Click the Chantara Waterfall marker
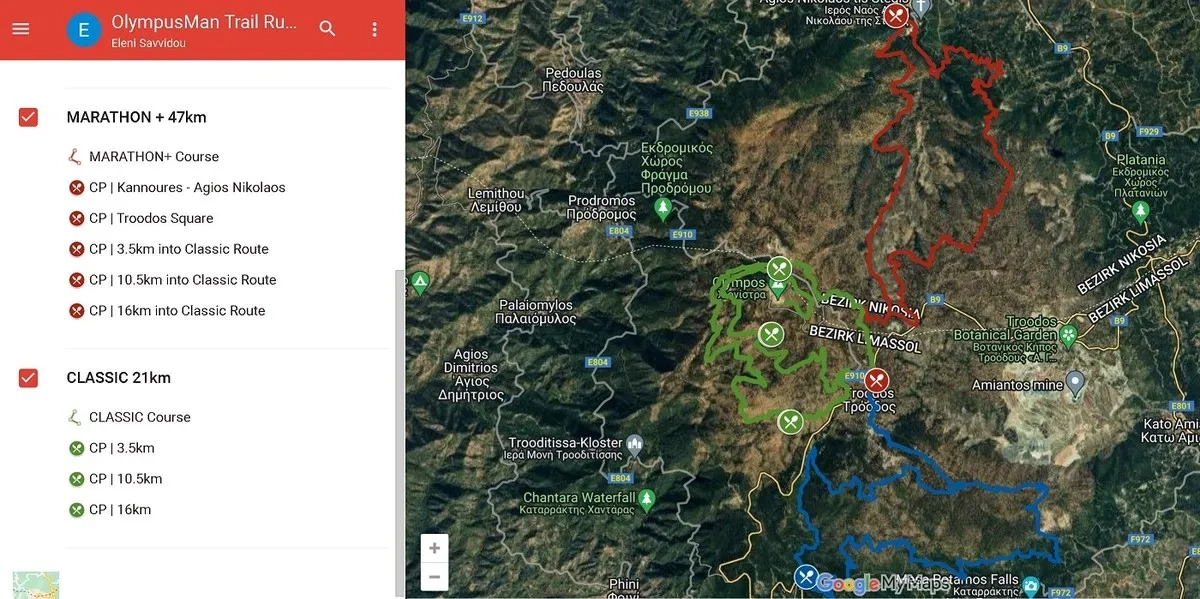This screenshot has height=599, width=1200. tap(647, 497)
